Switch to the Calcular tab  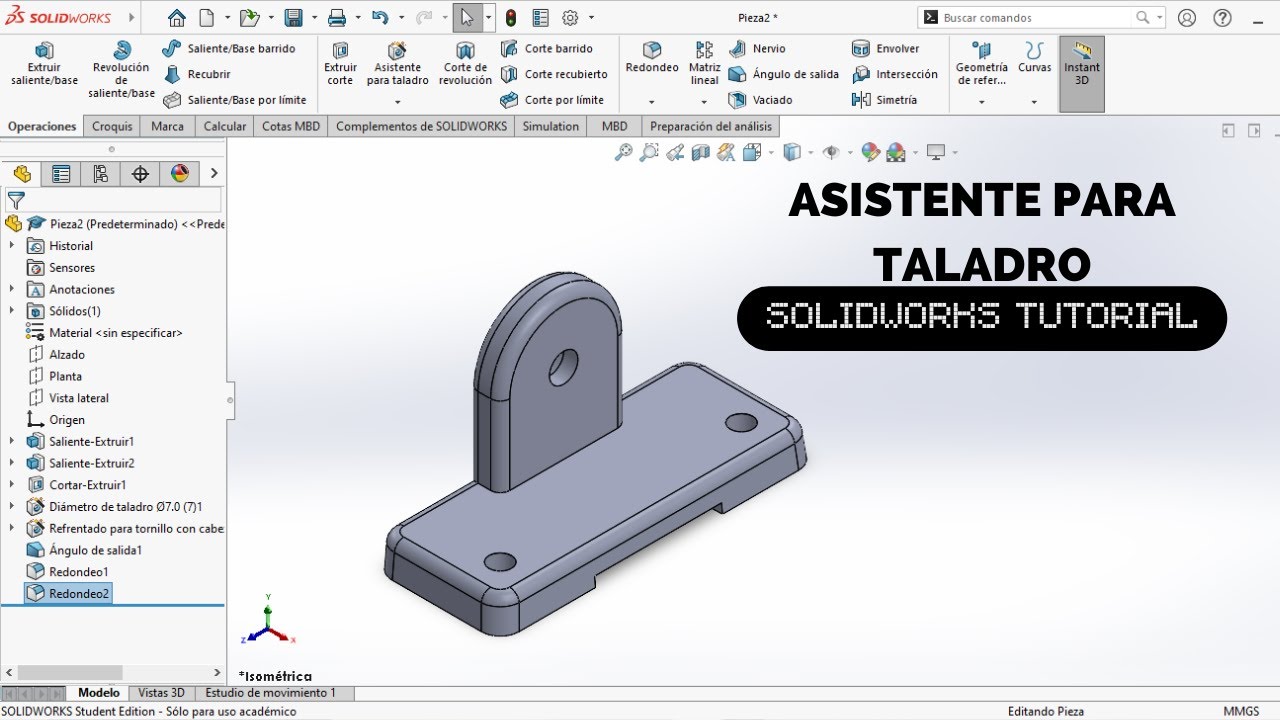[x=225, y=126]
